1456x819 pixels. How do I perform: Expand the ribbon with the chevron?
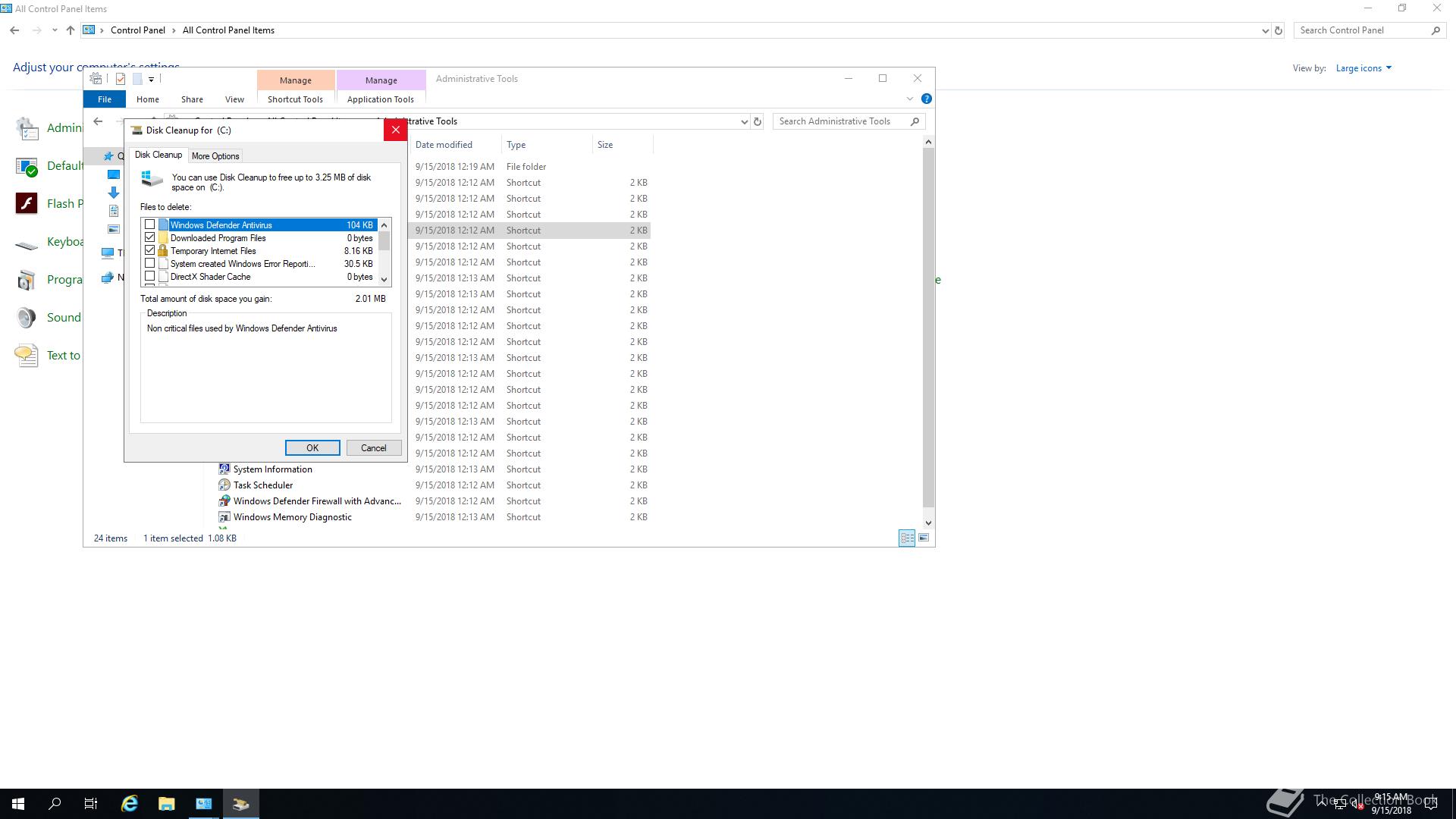click(910, 99)
